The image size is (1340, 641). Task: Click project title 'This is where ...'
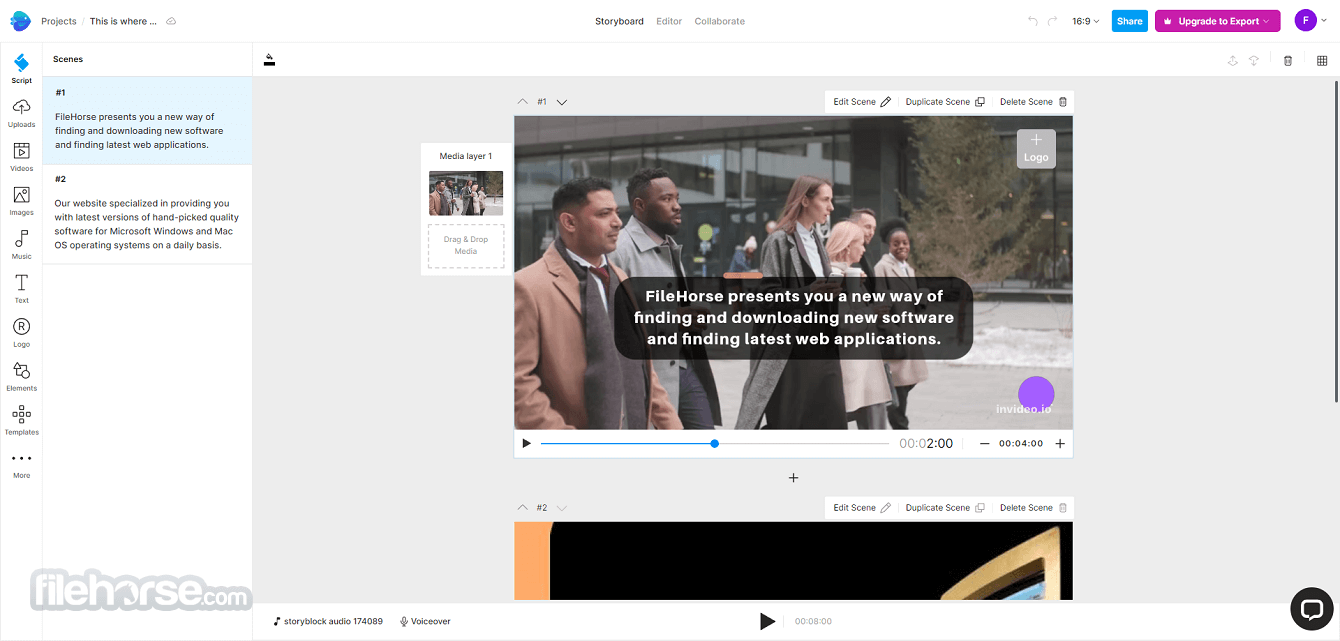tap(123, 21)
